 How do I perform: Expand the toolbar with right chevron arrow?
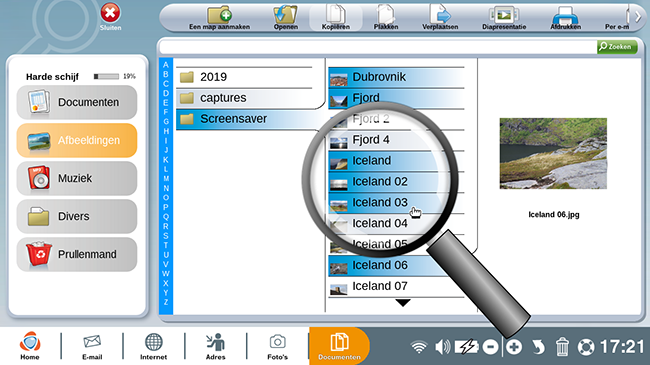(x=638, y=17)
